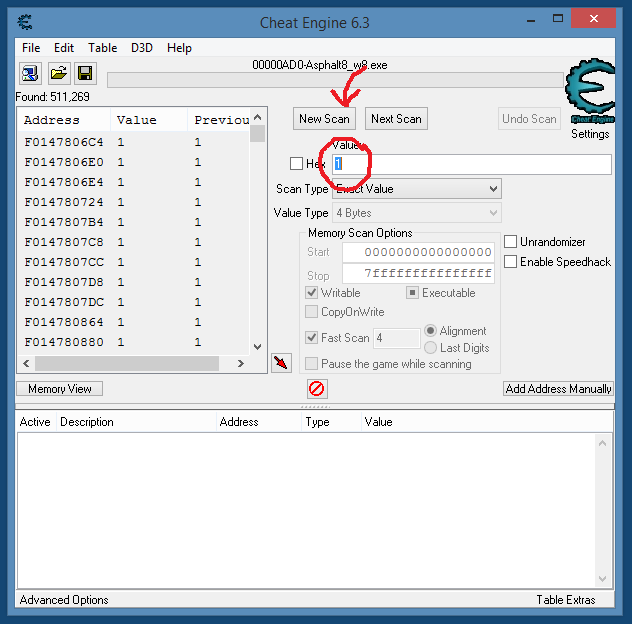Open the D3D menu
Screen dimensions: 632x624
coord(142,48)
